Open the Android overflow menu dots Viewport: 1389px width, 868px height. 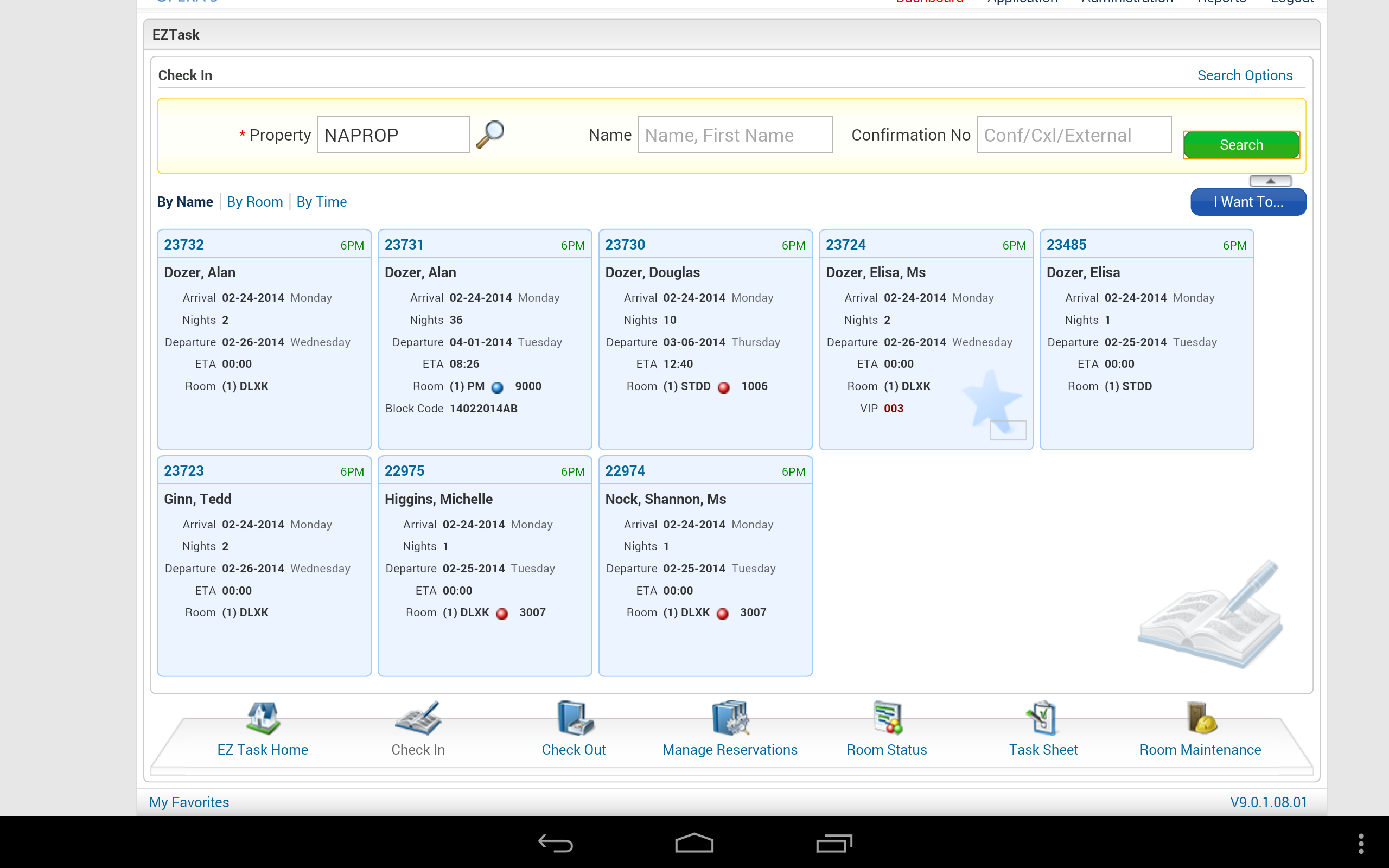point(1360,843)
